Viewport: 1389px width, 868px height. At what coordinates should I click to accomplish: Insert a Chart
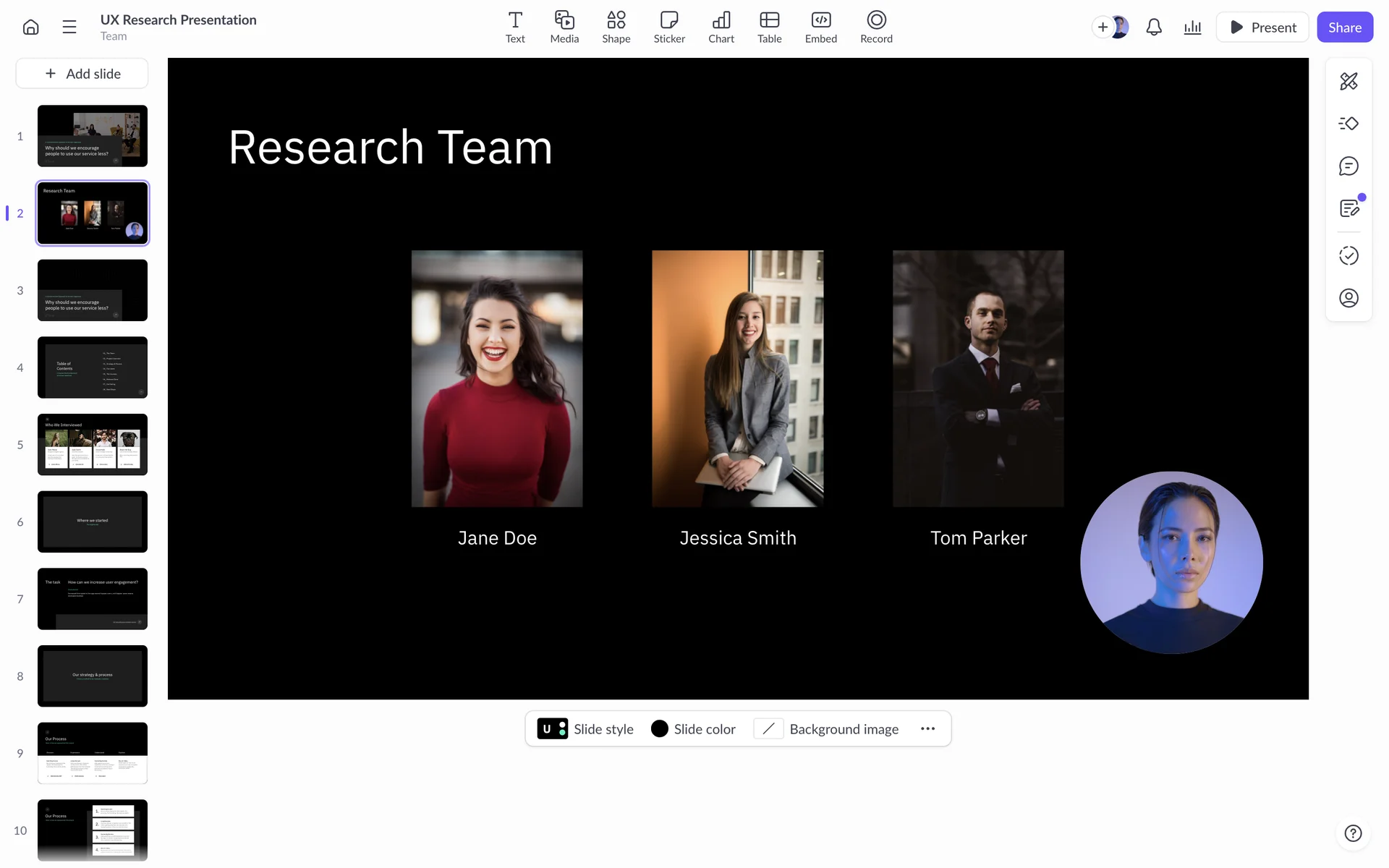click(x=721, y=27)
